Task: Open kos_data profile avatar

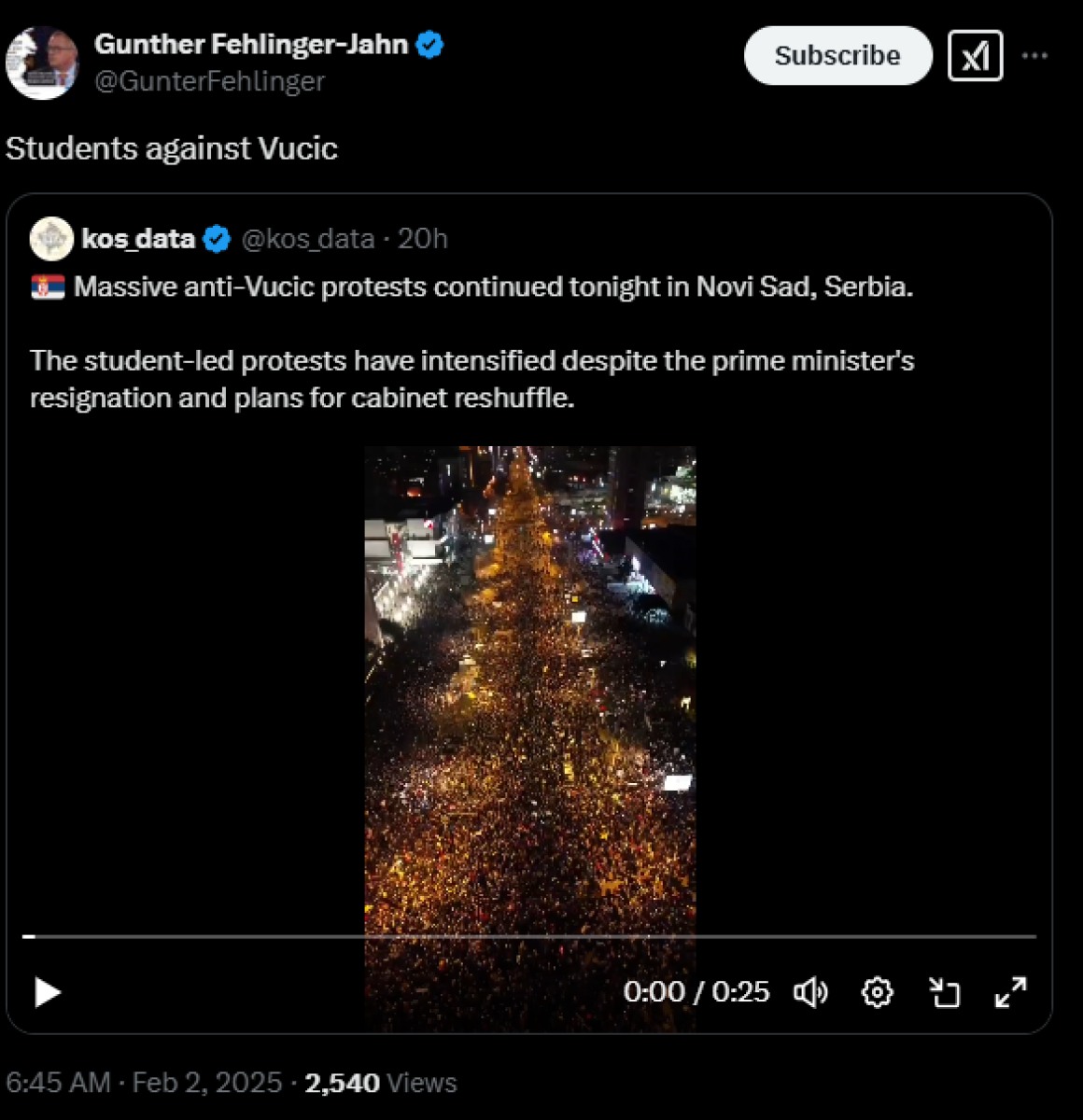Action: click(51, 239)
